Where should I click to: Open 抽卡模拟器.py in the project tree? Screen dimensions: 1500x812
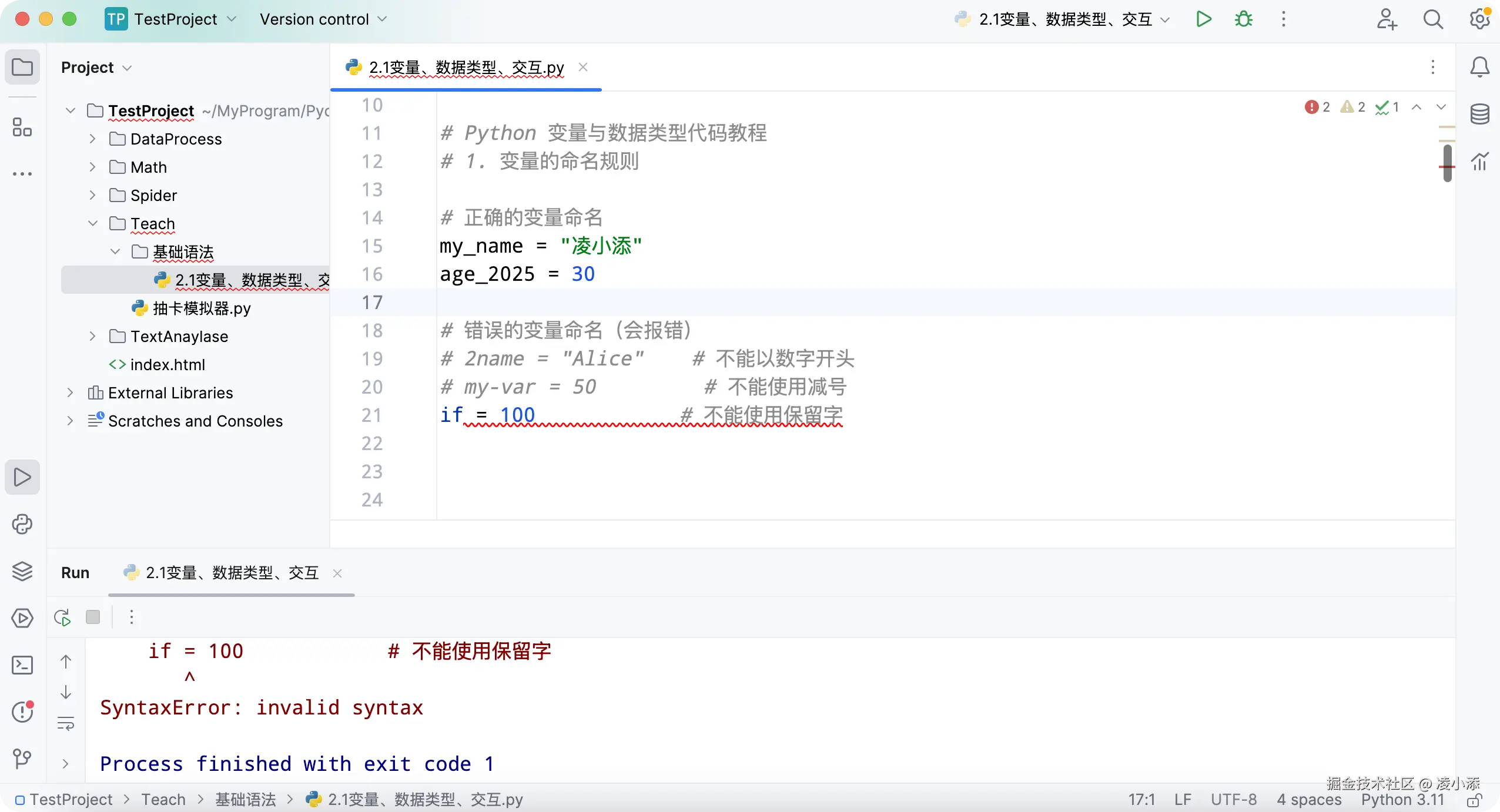pos(201,308)
